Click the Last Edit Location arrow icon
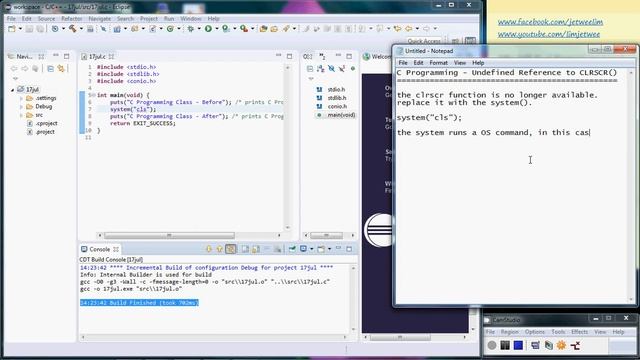 (397, 29)
